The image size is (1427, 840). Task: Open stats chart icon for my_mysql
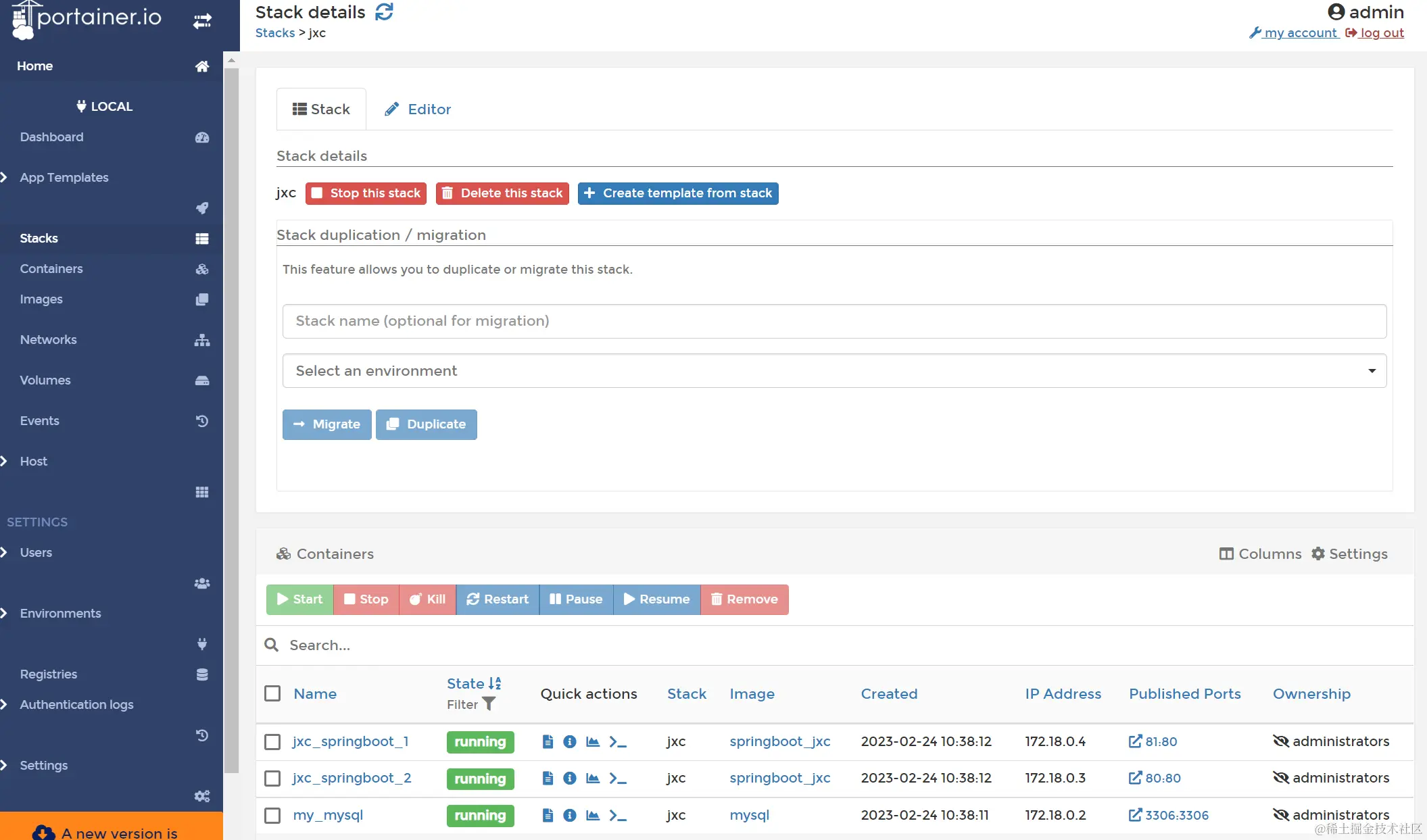coord(593,816)
